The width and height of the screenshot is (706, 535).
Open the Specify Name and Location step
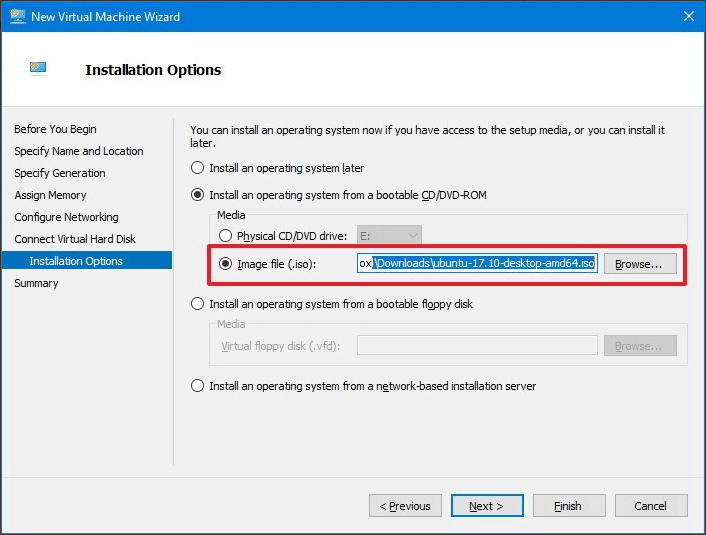coord(79,151)
